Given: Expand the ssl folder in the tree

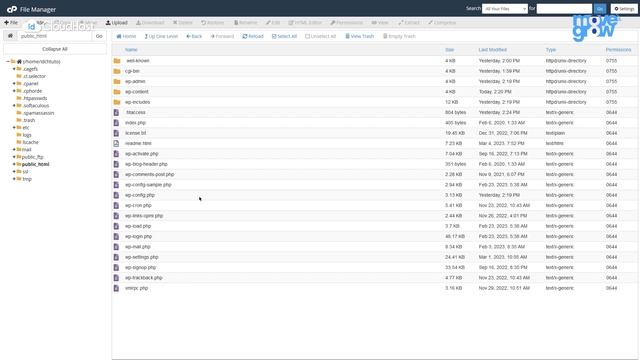Looking at the screenshot, I should point(14,172).
